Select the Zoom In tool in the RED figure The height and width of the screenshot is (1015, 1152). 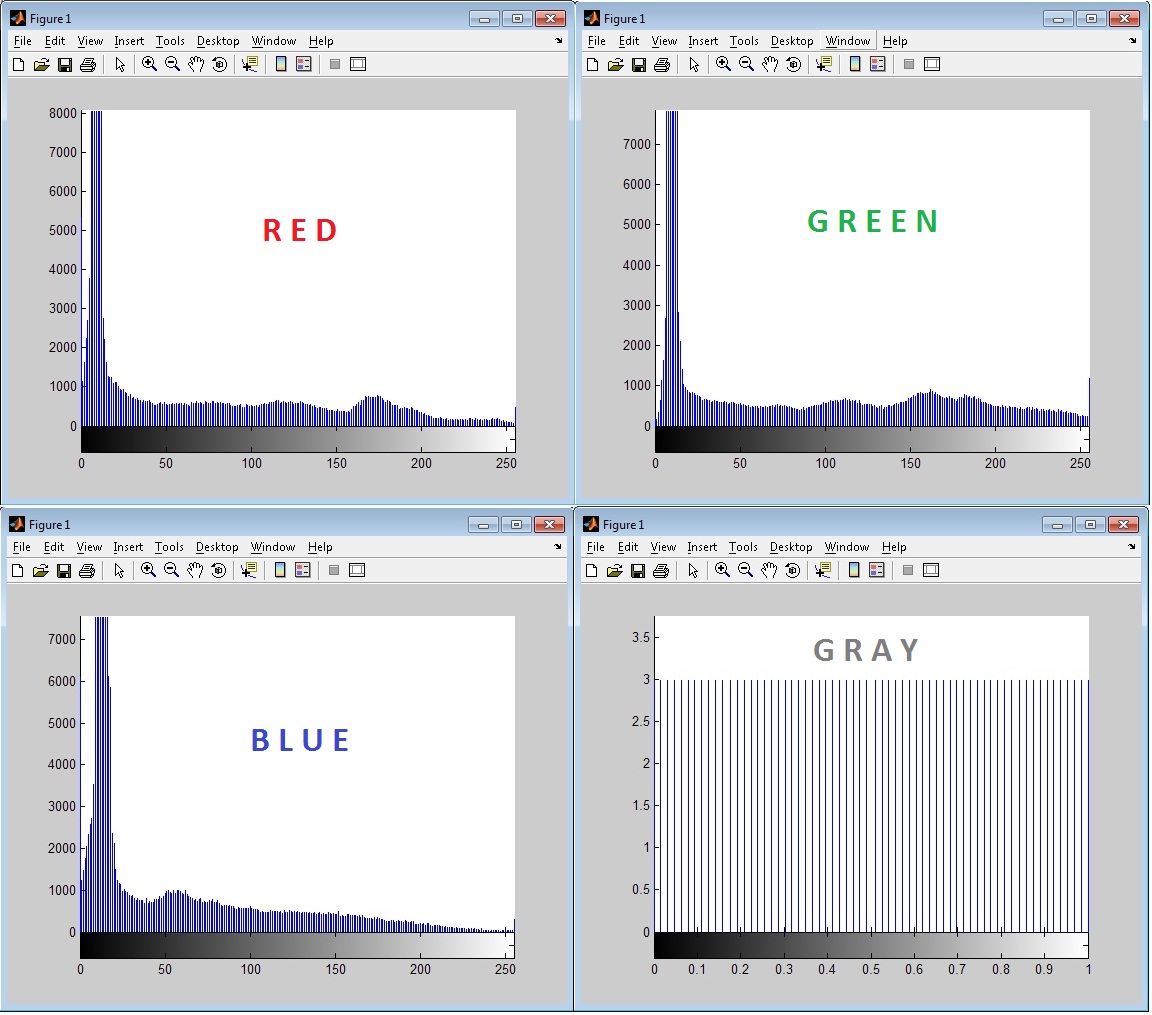(148, 64)
